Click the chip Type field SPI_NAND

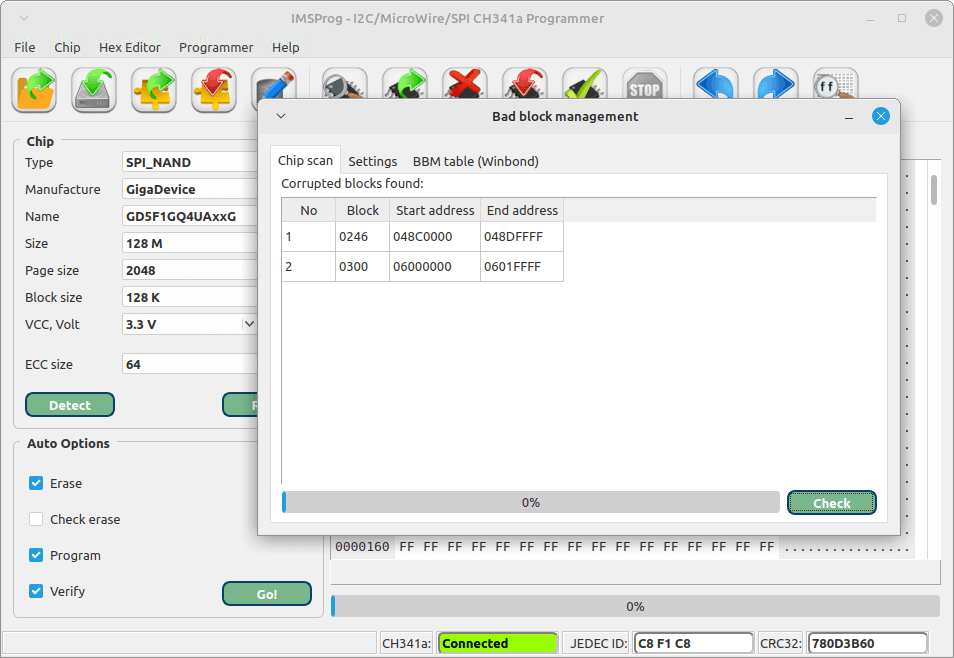[x=190, y=163]
